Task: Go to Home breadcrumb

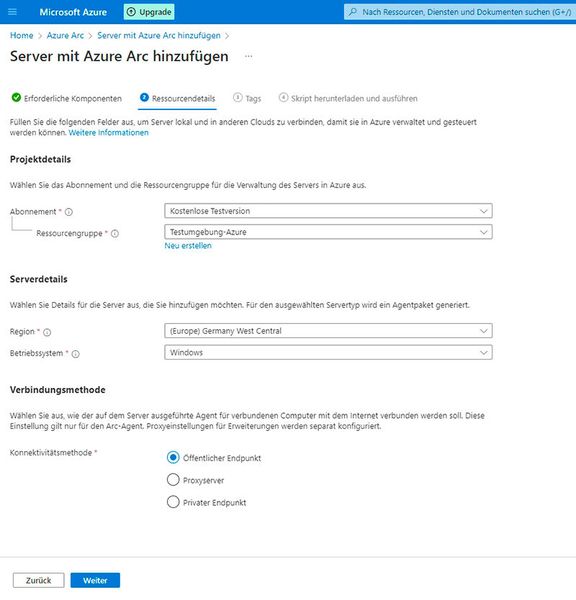Action: [x=21, y=36]
